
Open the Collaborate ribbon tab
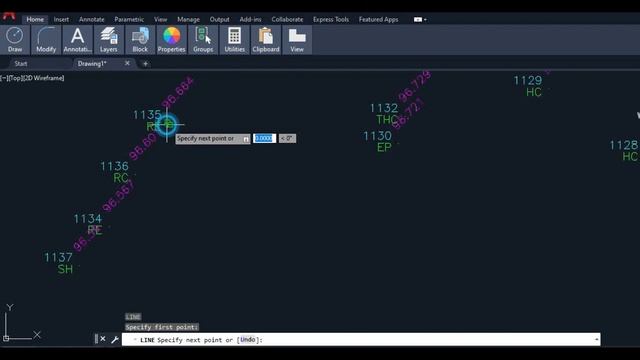[287, 19]
